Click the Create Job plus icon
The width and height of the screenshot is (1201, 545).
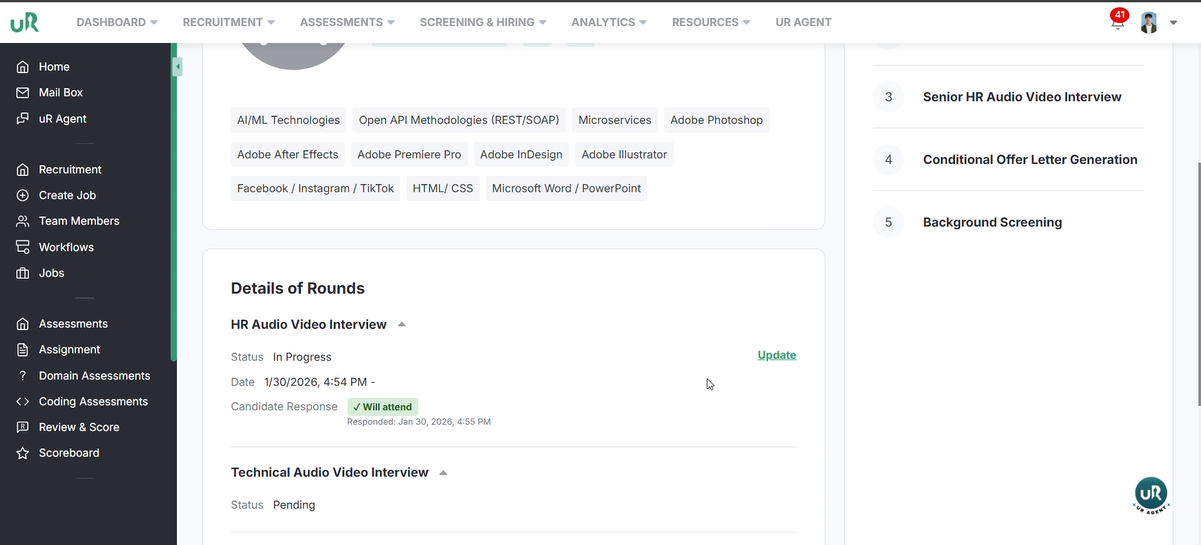point(23,196)
